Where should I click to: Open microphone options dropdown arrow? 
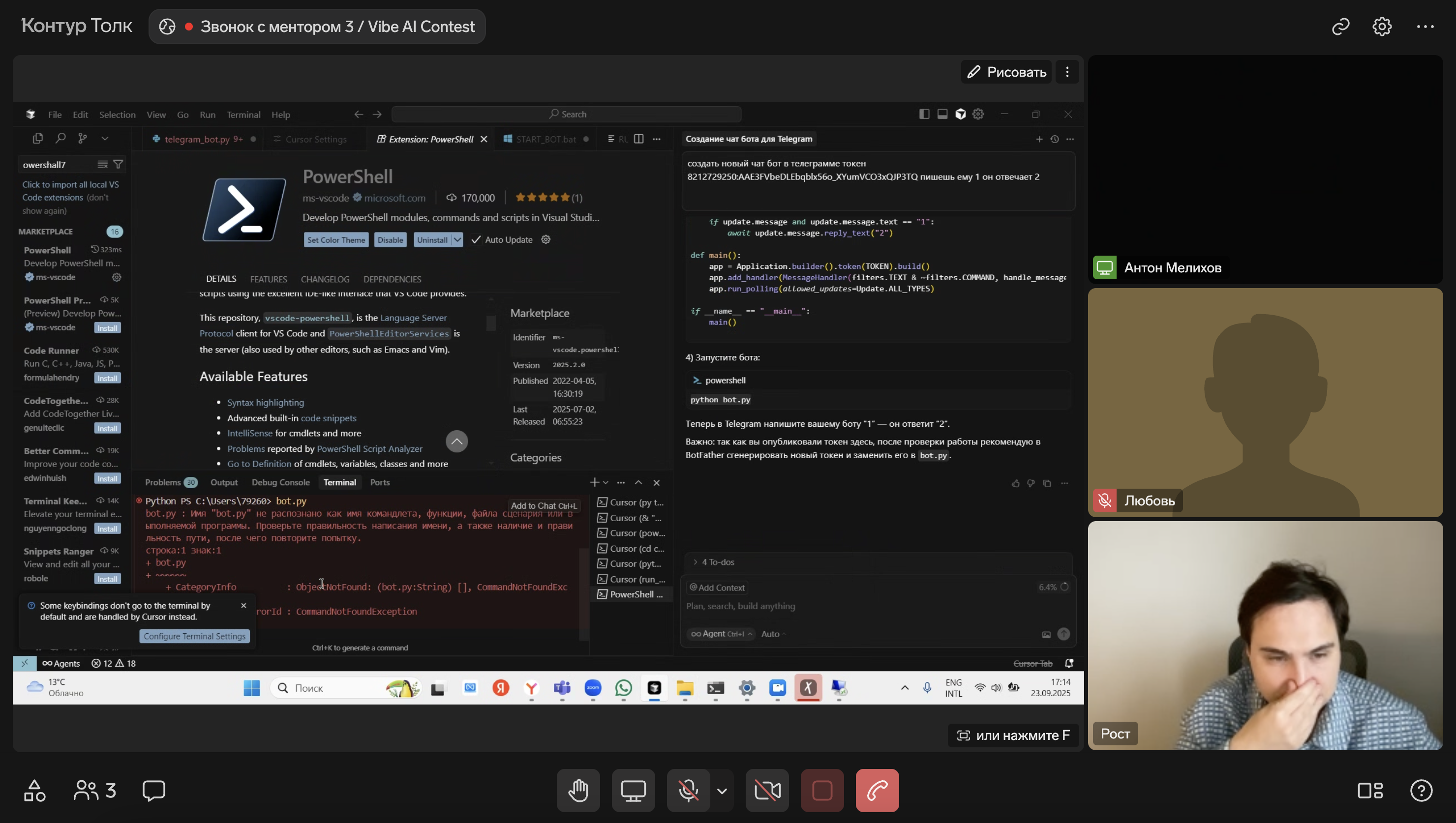pyautogui.click(x=722, y=790)
